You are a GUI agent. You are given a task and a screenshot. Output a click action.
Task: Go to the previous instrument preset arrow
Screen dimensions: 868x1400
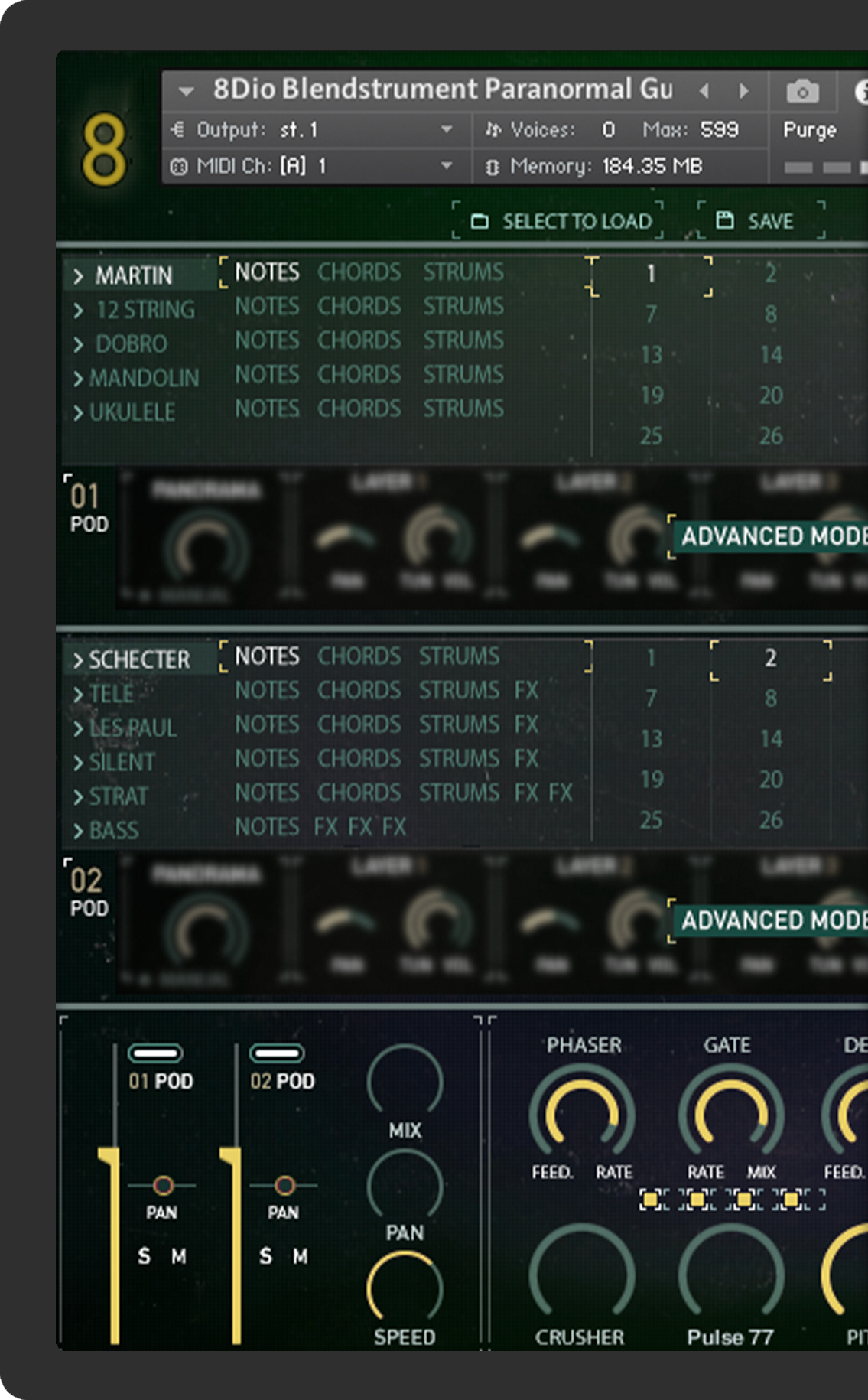(x=704, y=91)
